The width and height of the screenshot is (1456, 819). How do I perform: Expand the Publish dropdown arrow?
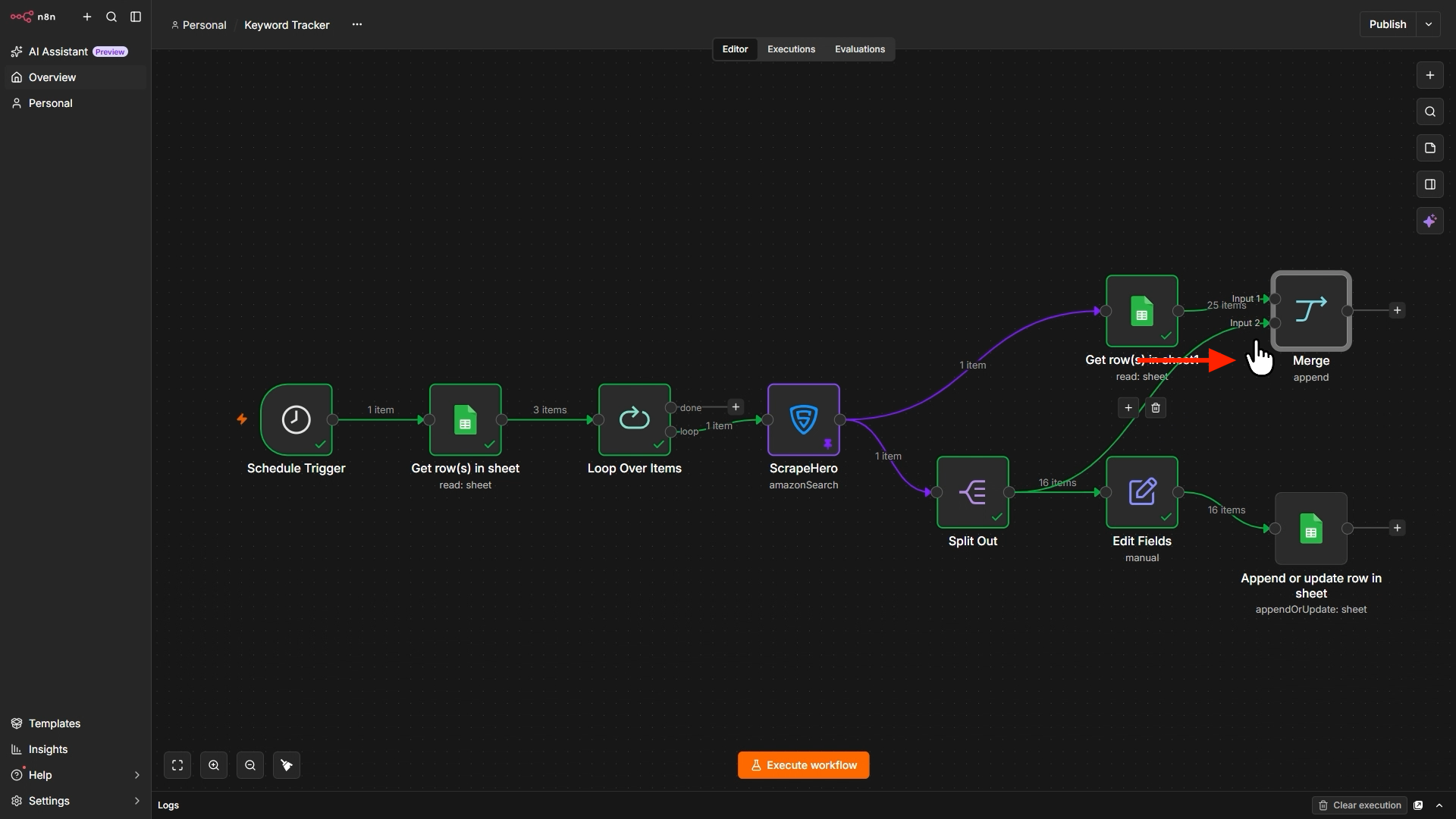(1429, 24)
